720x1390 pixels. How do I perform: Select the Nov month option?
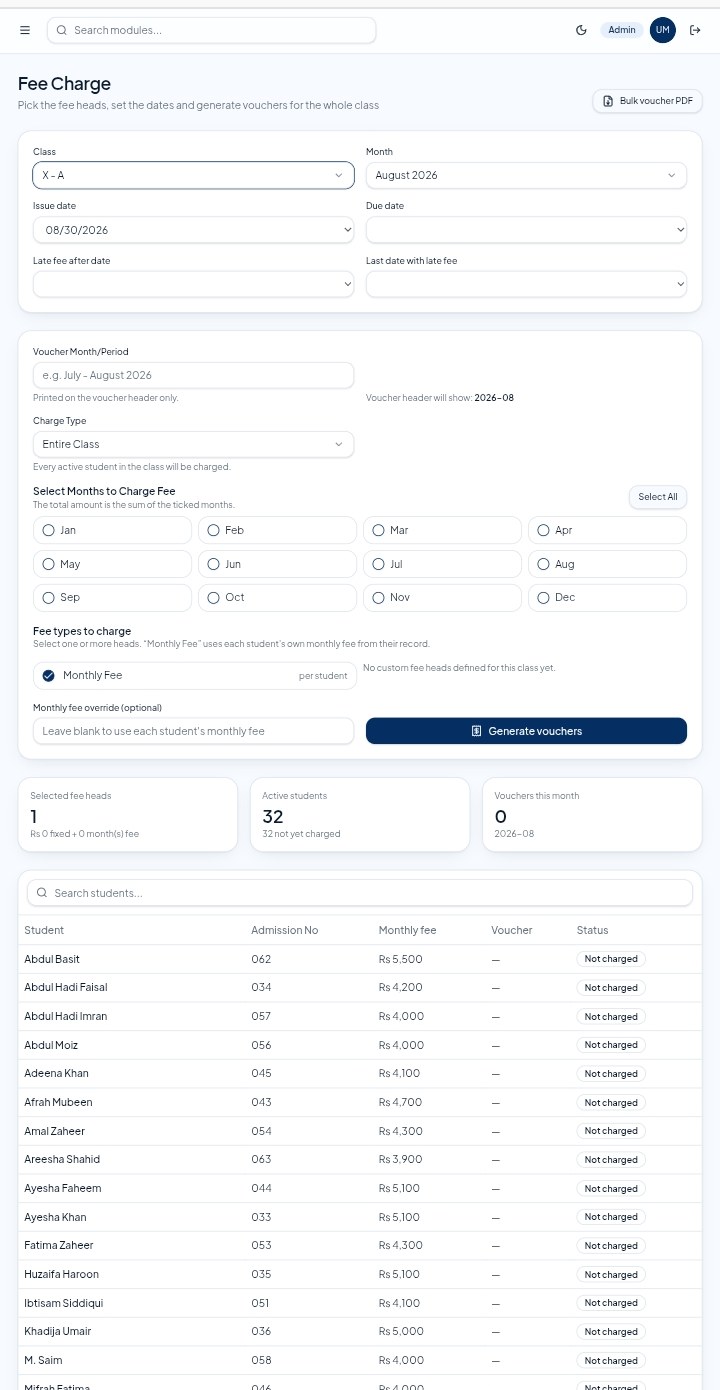pyautogui.click(x=442, y=597)
